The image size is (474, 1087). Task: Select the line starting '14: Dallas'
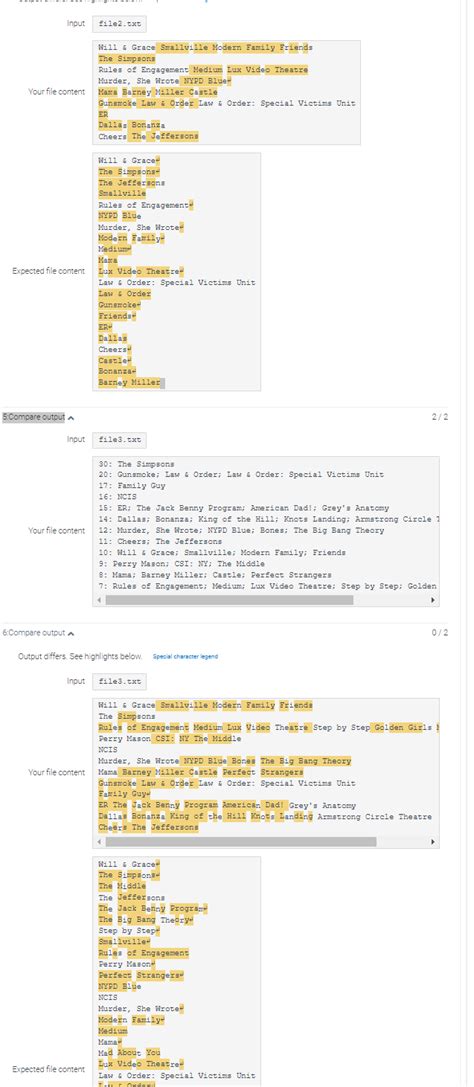[x=268, y=519]
